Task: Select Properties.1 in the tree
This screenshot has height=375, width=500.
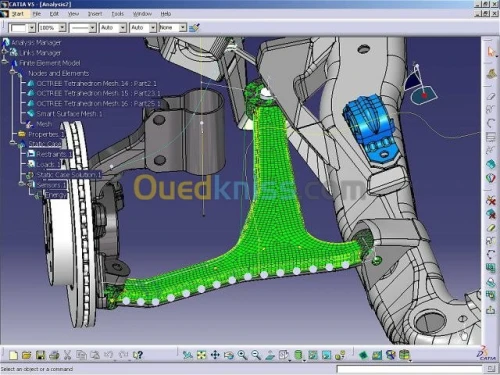Action: pyautogui.click(x=46, y=134)
